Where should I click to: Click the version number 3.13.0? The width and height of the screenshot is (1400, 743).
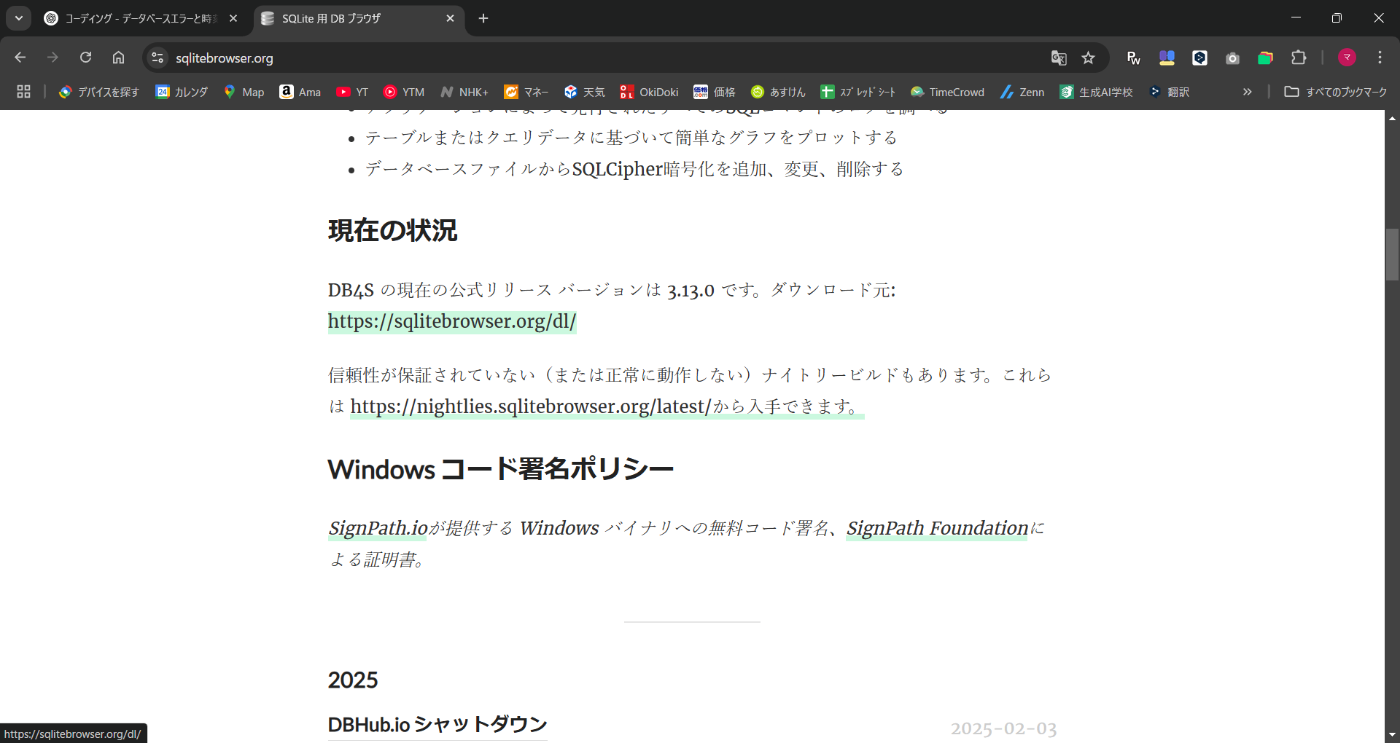[691, 290]
